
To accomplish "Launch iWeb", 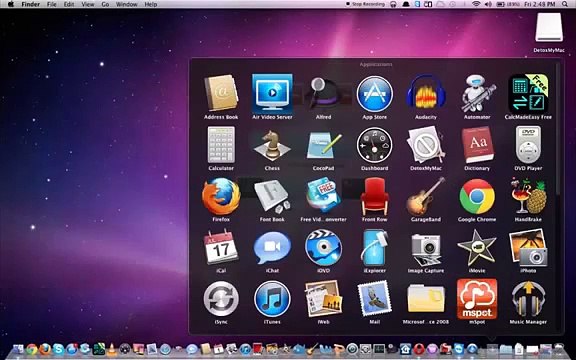I will [323, 299].
